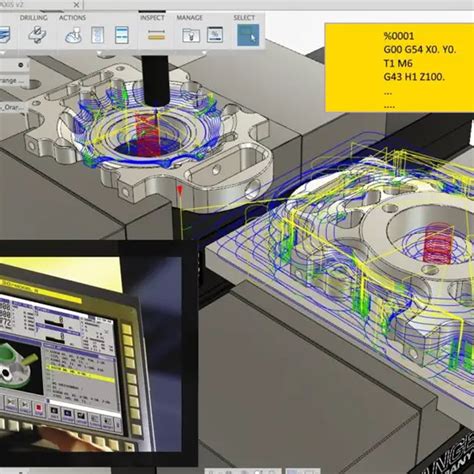
Task: Click the blue Select tool icon
Action: pyautogui.click(x=248, y=35)
